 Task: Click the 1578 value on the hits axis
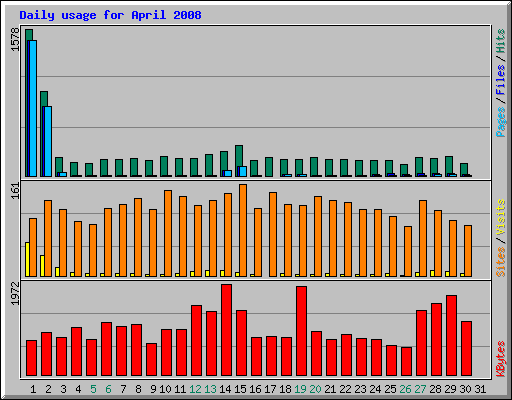click(15, 40)
